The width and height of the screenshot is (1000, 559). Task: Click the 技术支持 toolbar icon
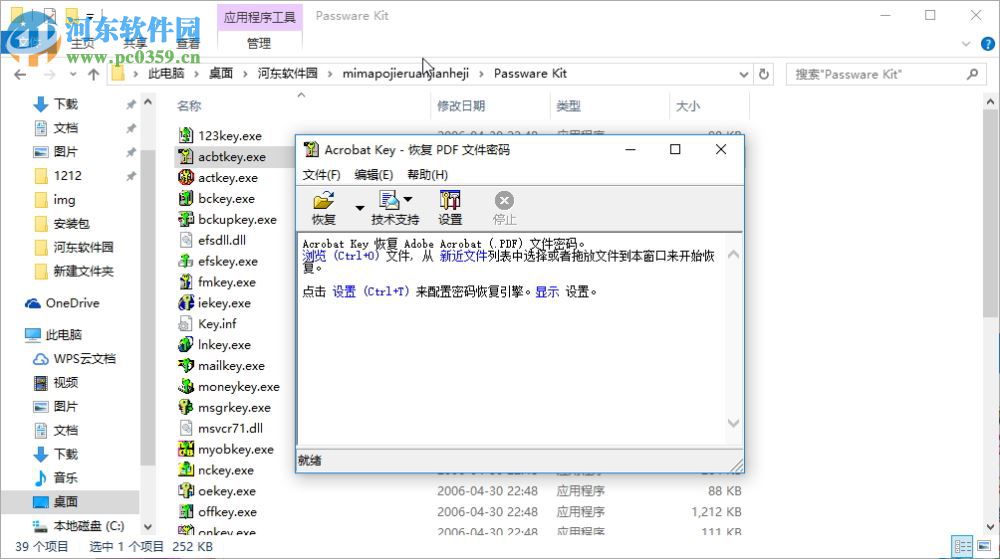point(389,208)
